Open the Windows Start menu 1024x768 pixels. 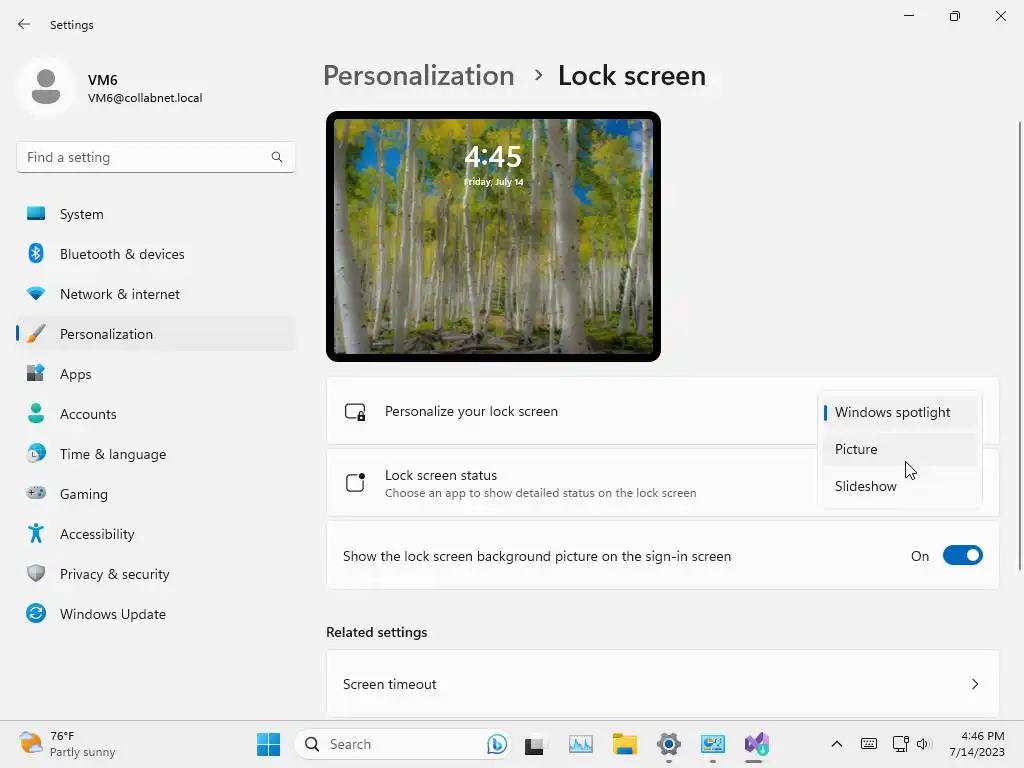coord(268,744)
